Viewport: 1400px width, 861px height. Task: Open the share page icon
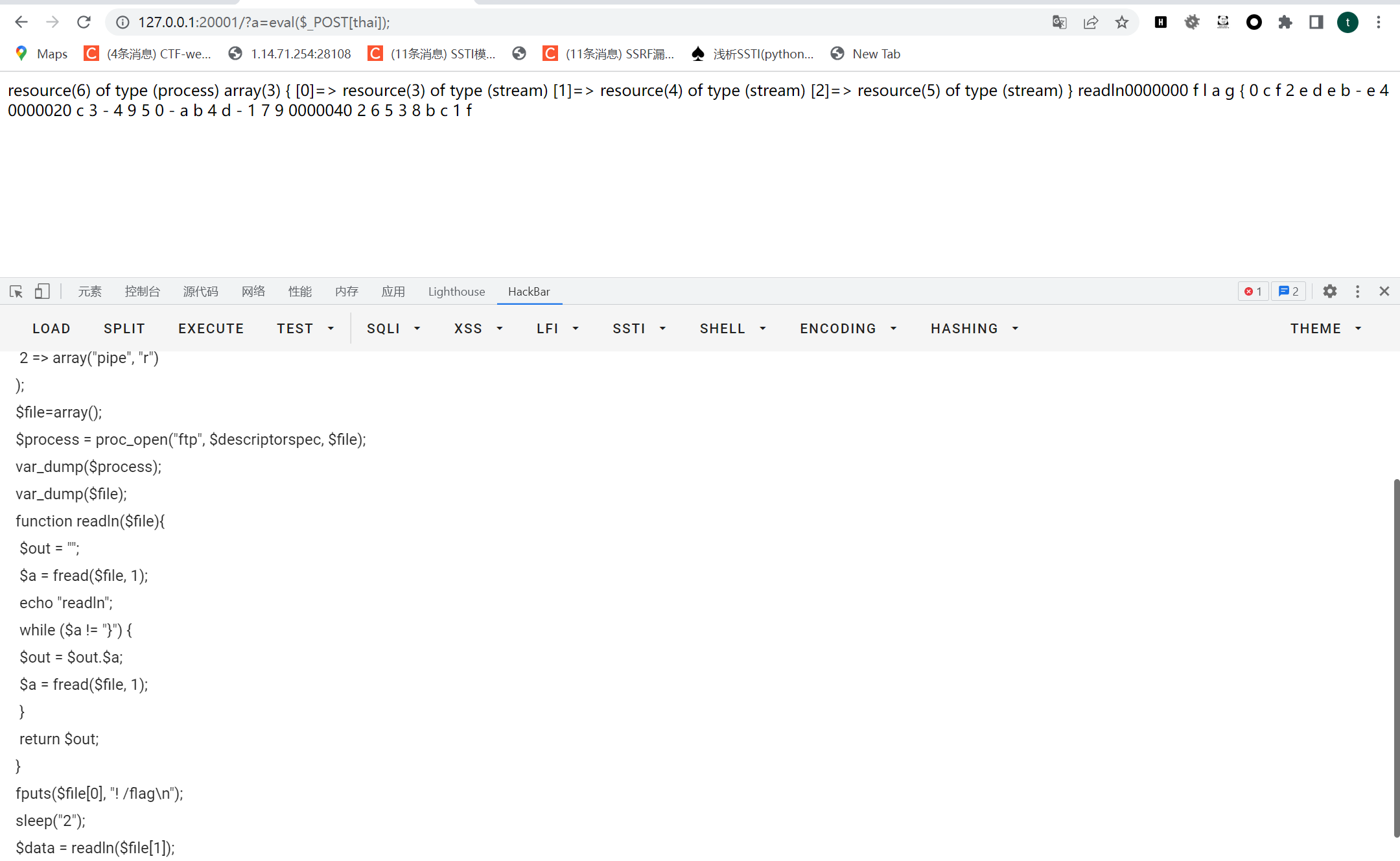click(x=1091, y=22)
